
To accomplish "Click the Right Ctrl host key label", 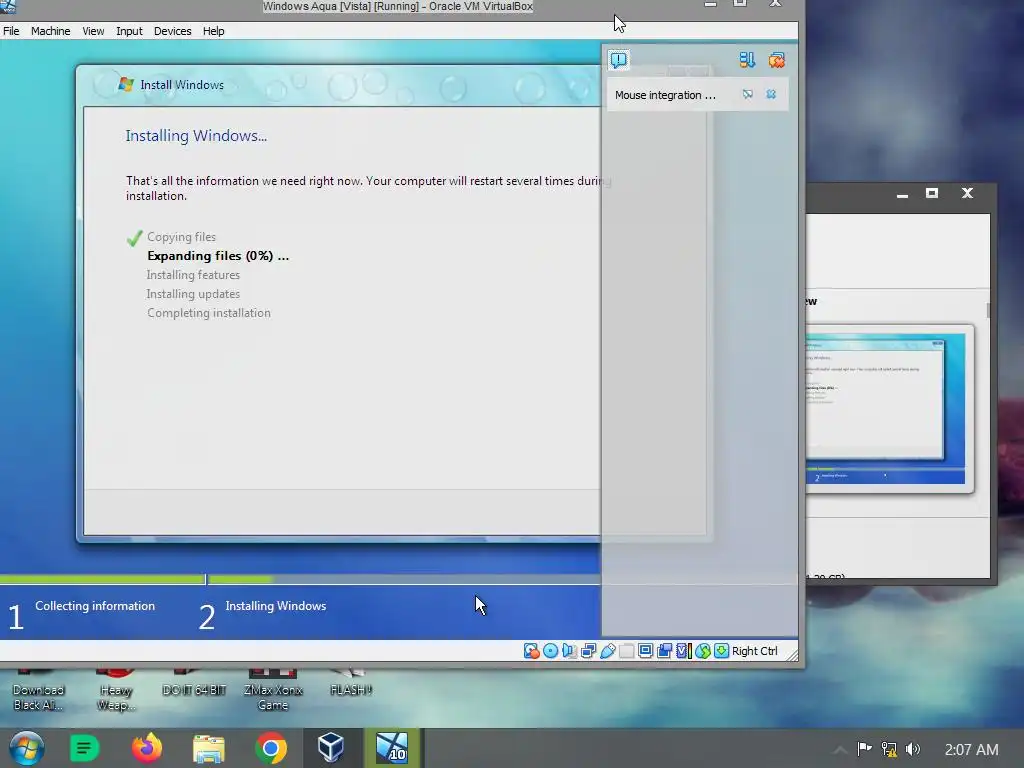I will 754,651.
